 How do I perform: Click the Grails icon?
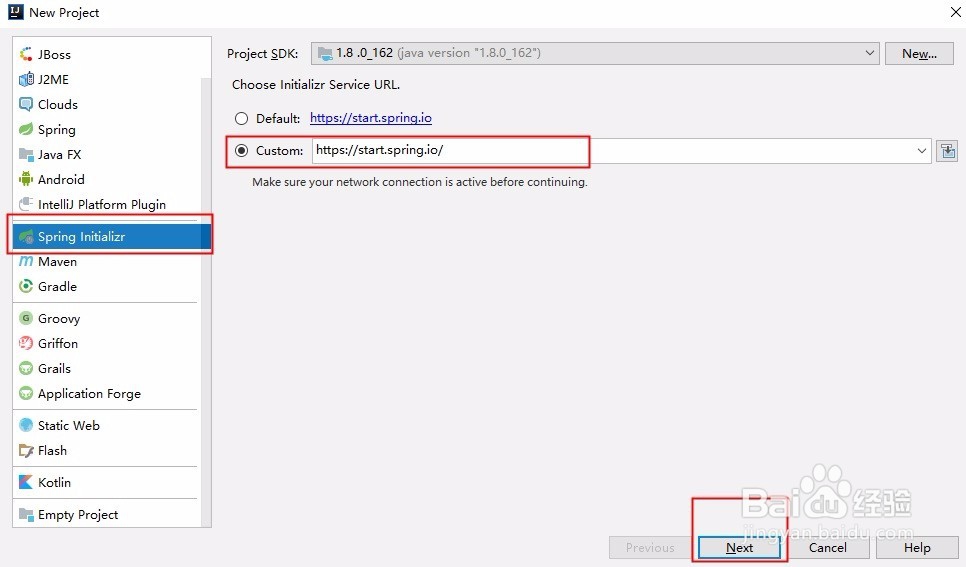tap(26, 369)
